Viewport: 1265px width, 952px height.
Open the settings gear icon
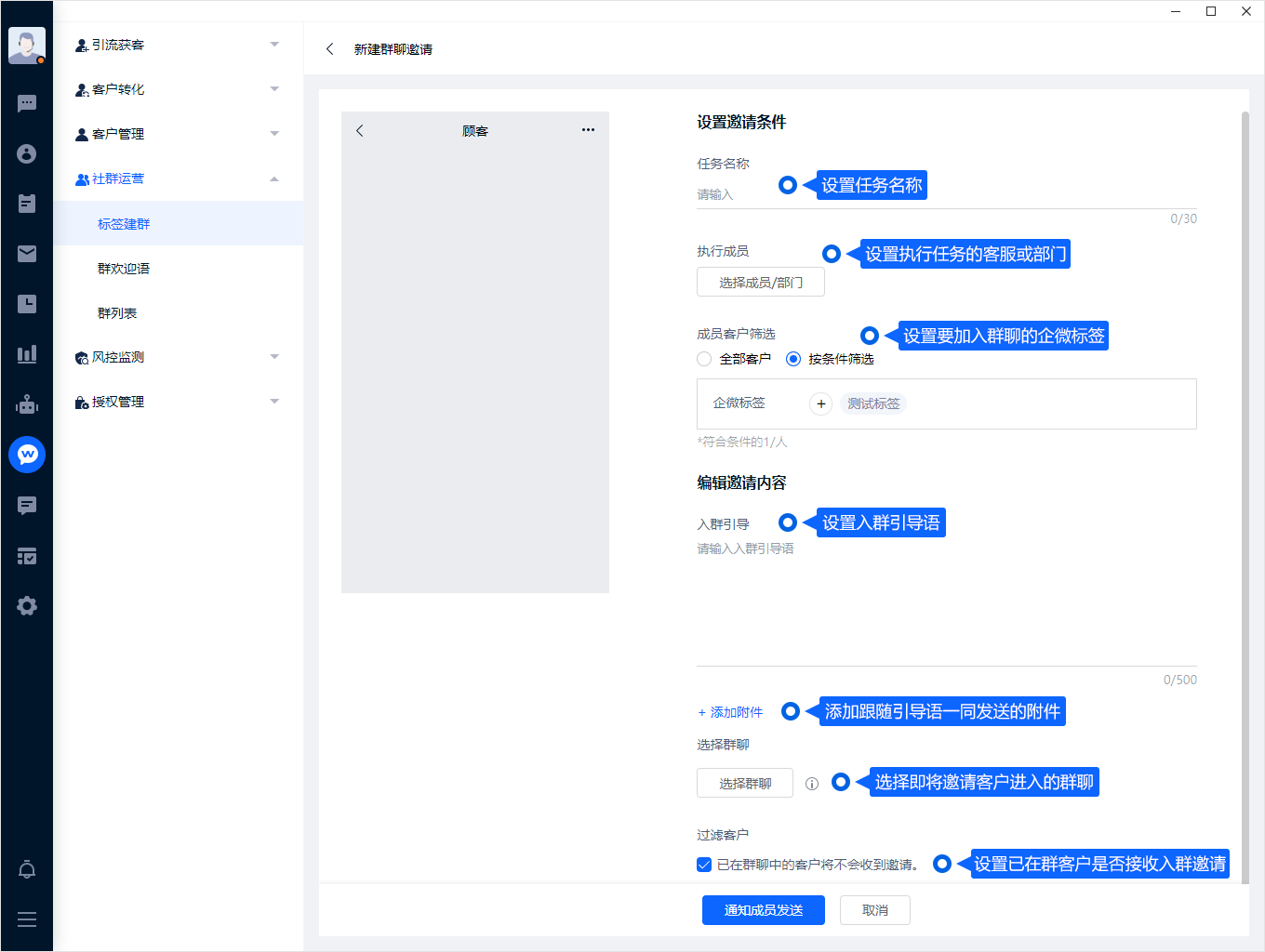pos(27,606)
